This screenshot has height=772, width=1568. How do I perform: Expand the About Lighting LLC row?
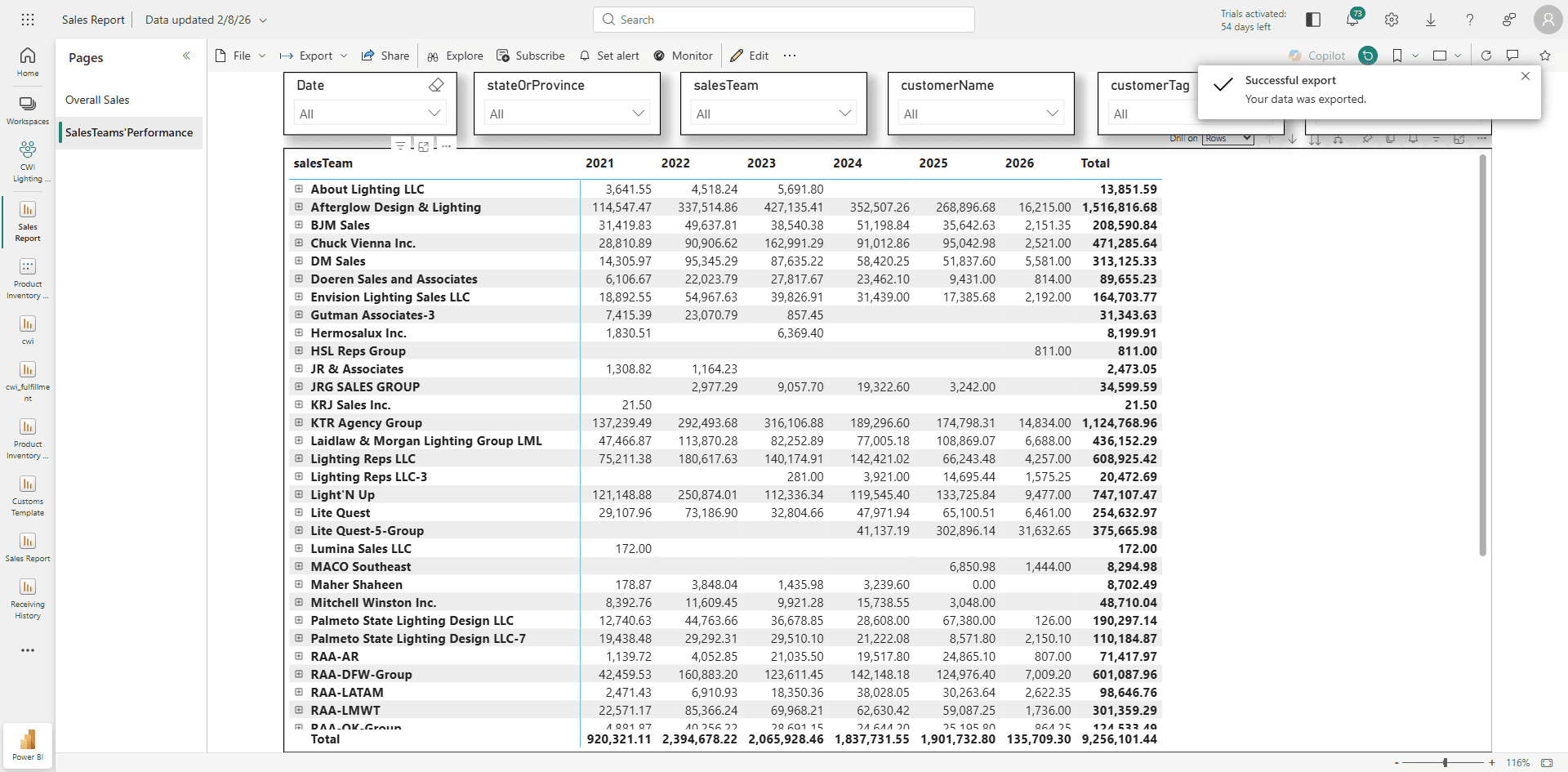pyautogui.click(x=299, y=189)
